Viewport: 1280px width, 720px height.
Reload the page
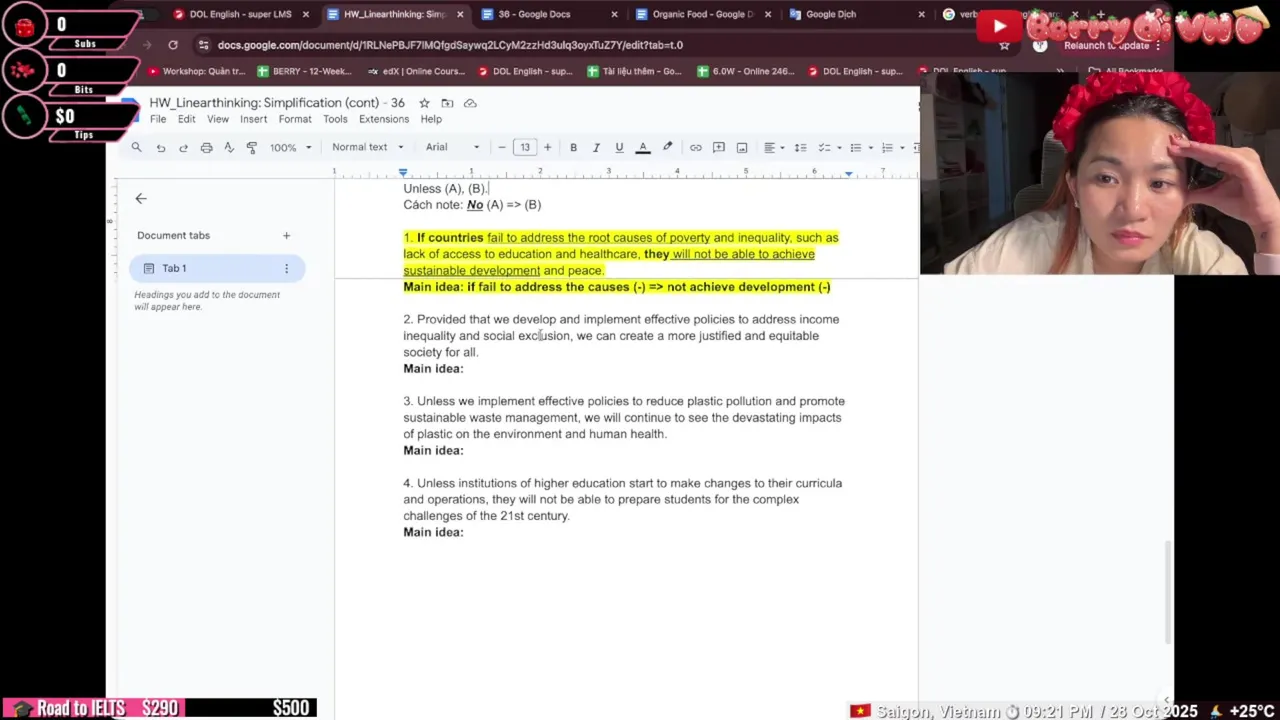(173, 45)
